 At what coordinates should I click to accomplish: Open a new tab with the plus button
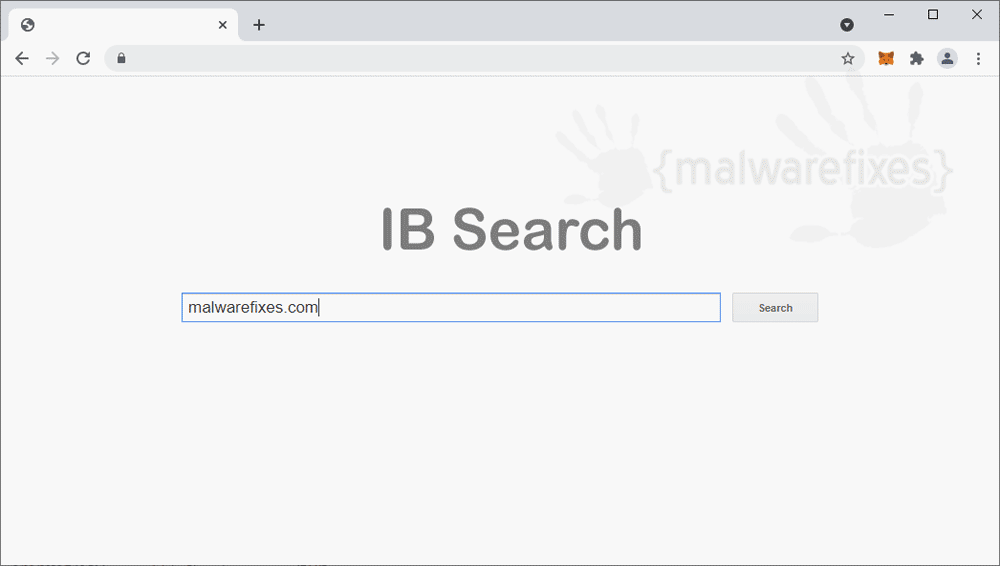pos(259,25)
